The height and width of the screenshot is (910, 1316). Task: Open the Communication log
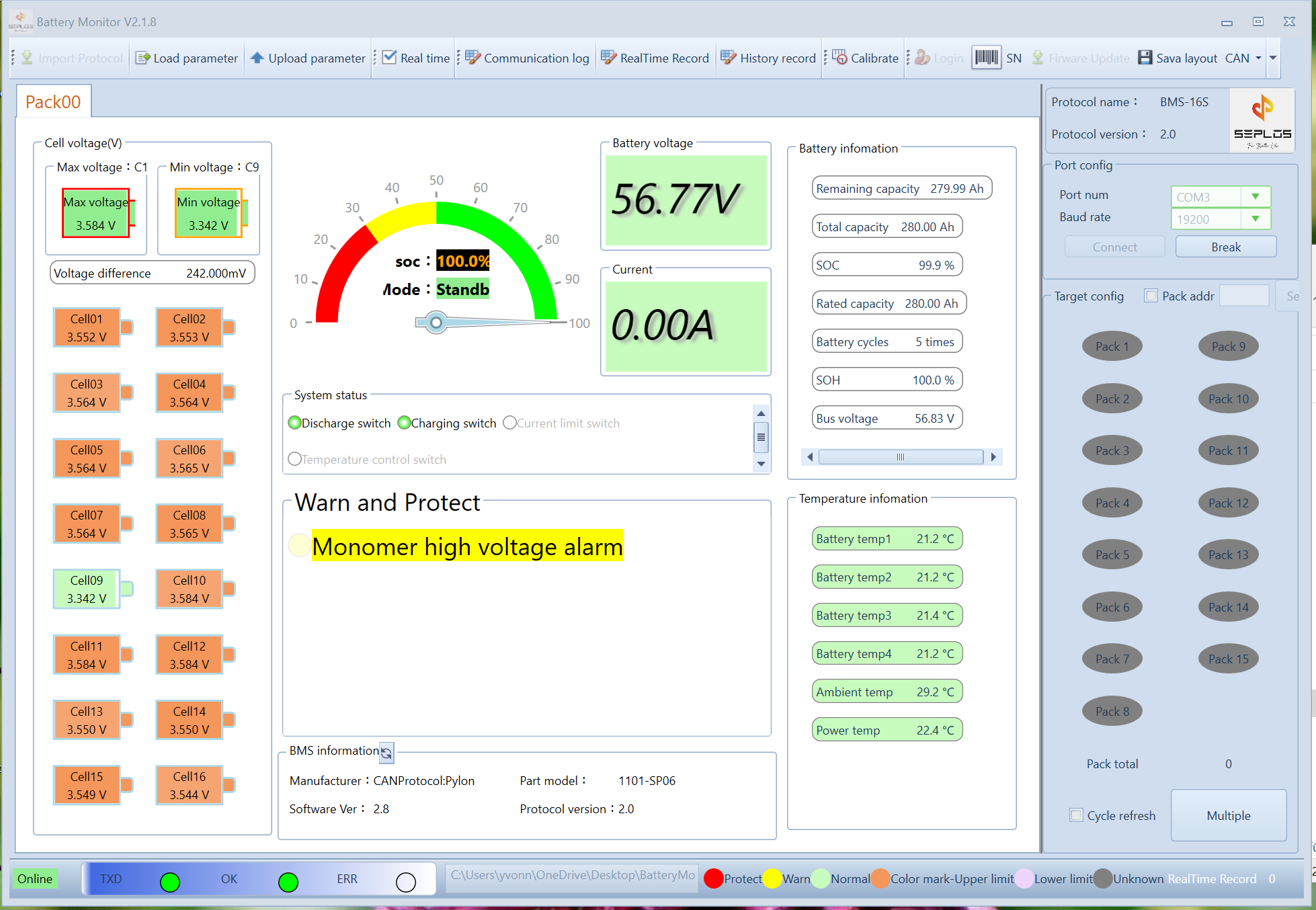pos(528,58)
